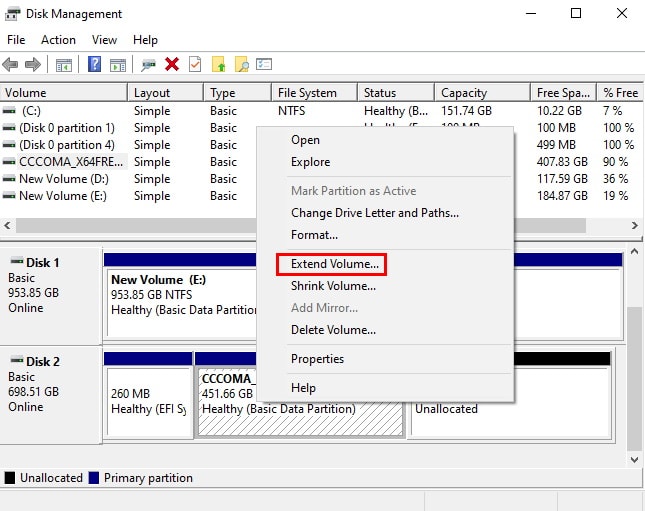Click the Disk Management title bar icon
The width and height of the screenshot is (645, 511).
click(x=12, y=14)
